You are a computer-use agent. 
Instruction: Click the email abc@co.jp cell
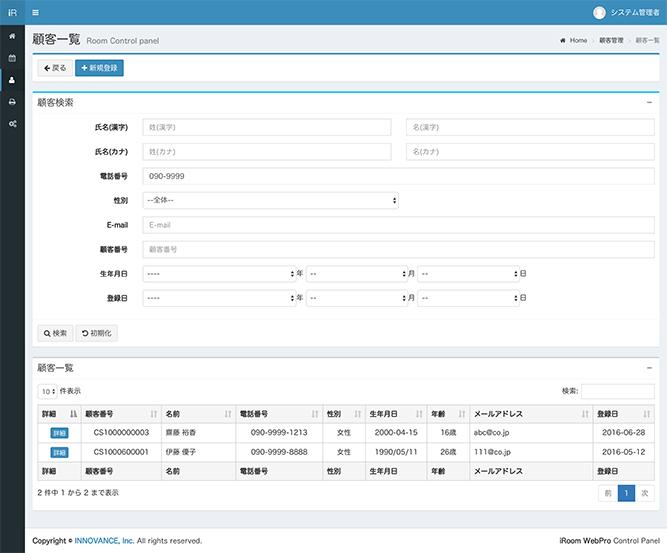(531, 433)
